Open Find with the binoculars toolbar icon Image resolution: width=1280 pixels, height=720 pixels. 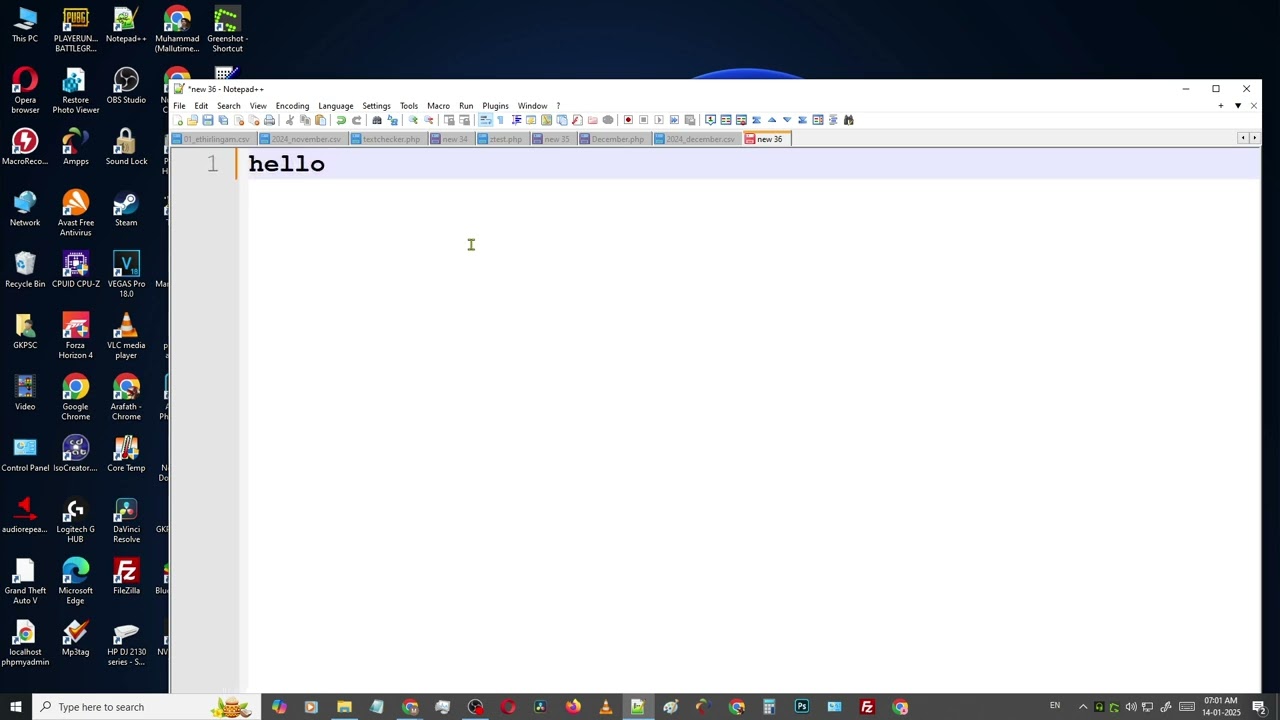[377, 120]
